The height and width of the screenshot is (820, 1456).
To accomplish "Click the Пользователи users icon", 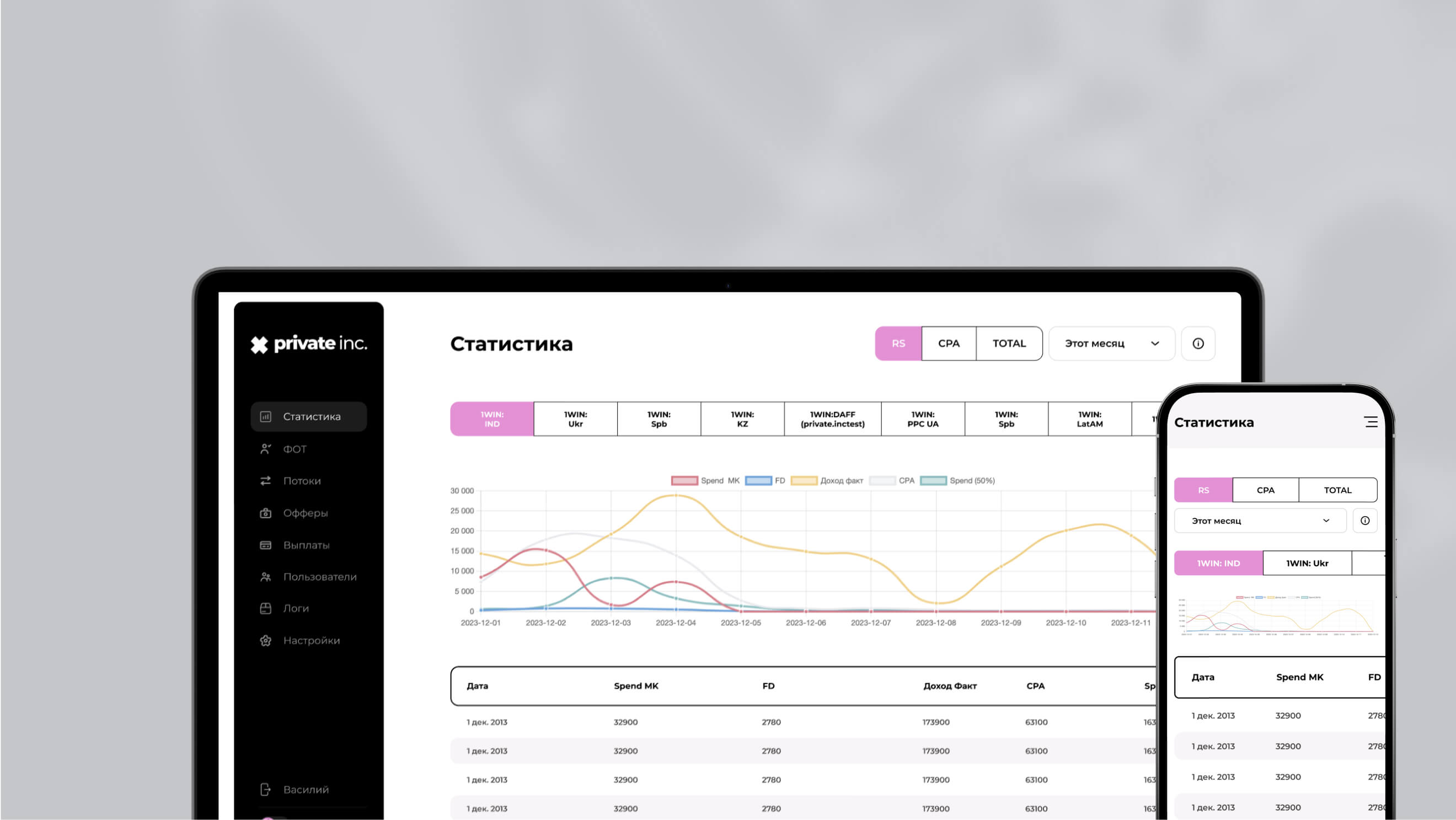I will (266, 576).
